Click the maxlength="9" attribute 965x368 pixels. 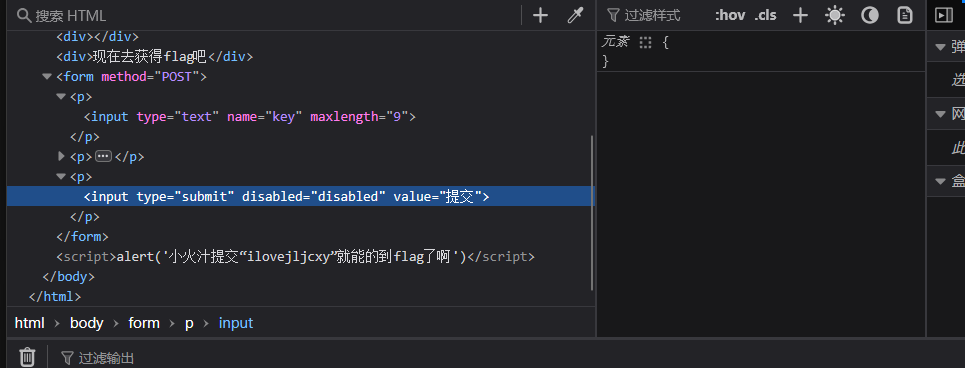click(x=359, y=116)
